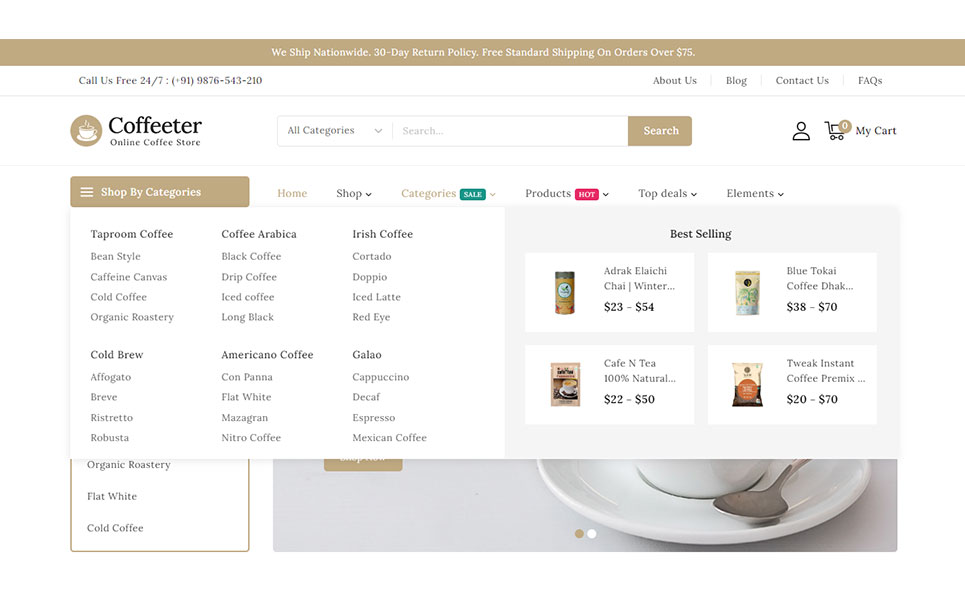Expand the Shop menu dropdown

point(354,193)
